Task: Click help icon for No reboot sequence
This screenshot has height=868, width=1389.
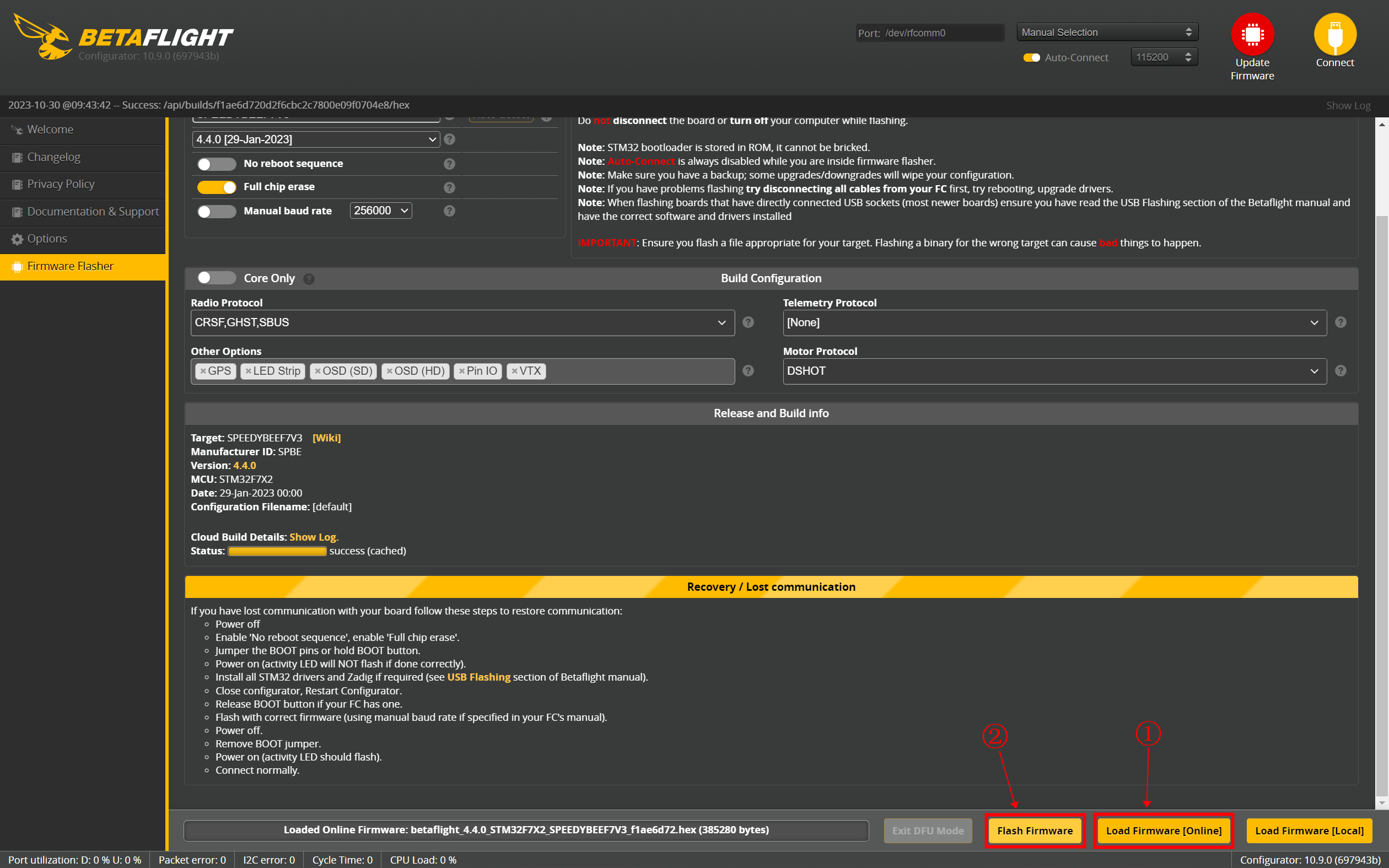Action: (449, 164)
